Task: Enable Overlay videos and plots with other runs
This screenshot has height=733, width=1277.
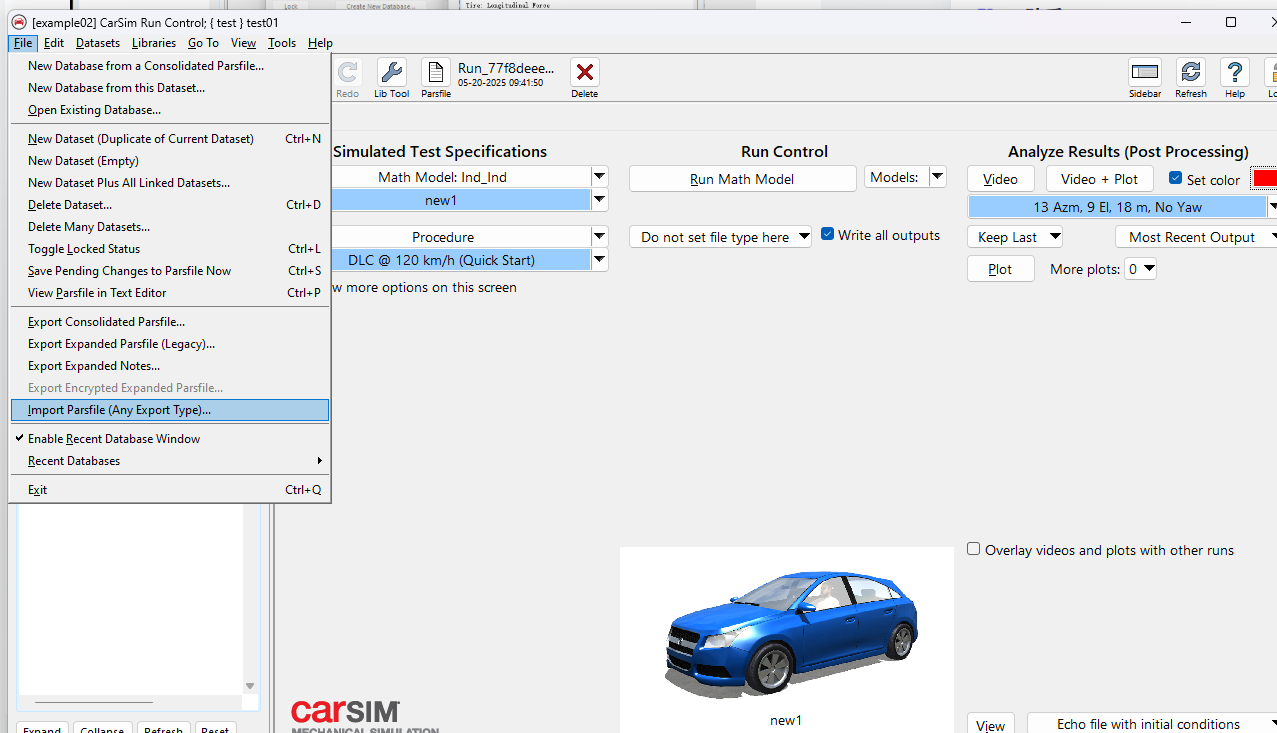Action: tap(973, 549)
